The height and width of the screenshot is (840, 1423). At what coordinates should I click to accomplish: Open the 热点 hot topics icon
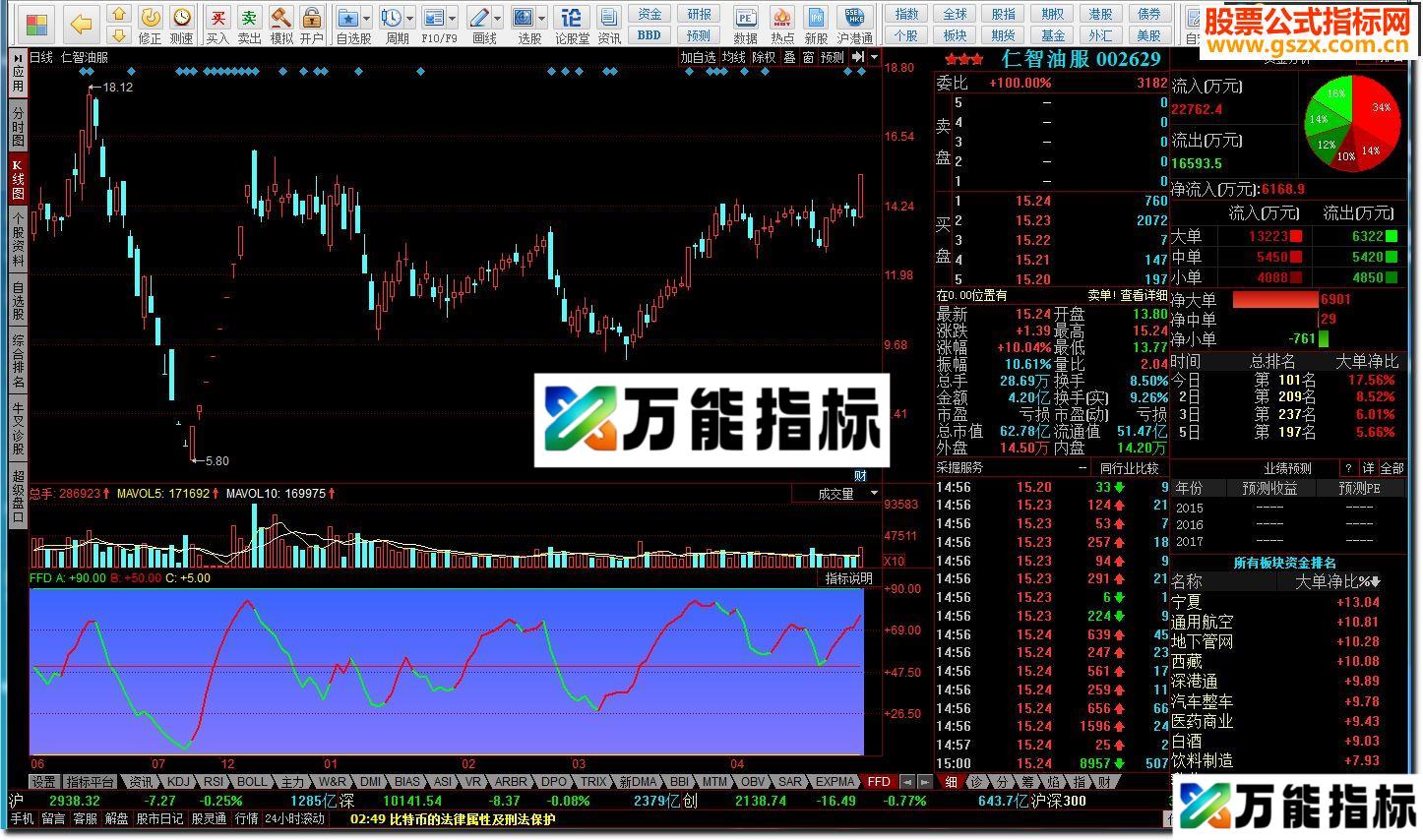tap(782, 25)
